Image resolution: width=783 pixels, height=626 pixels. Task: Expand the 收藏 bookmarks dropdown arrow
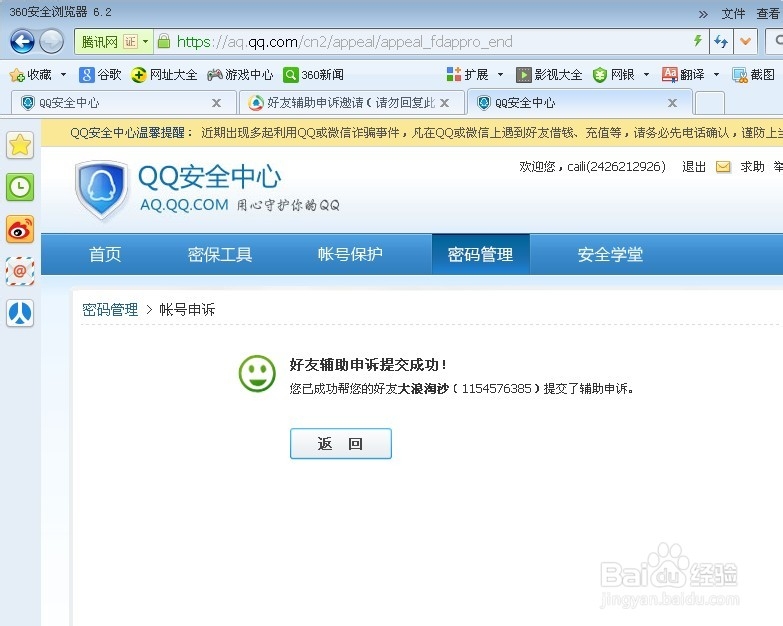pos(63,75)
